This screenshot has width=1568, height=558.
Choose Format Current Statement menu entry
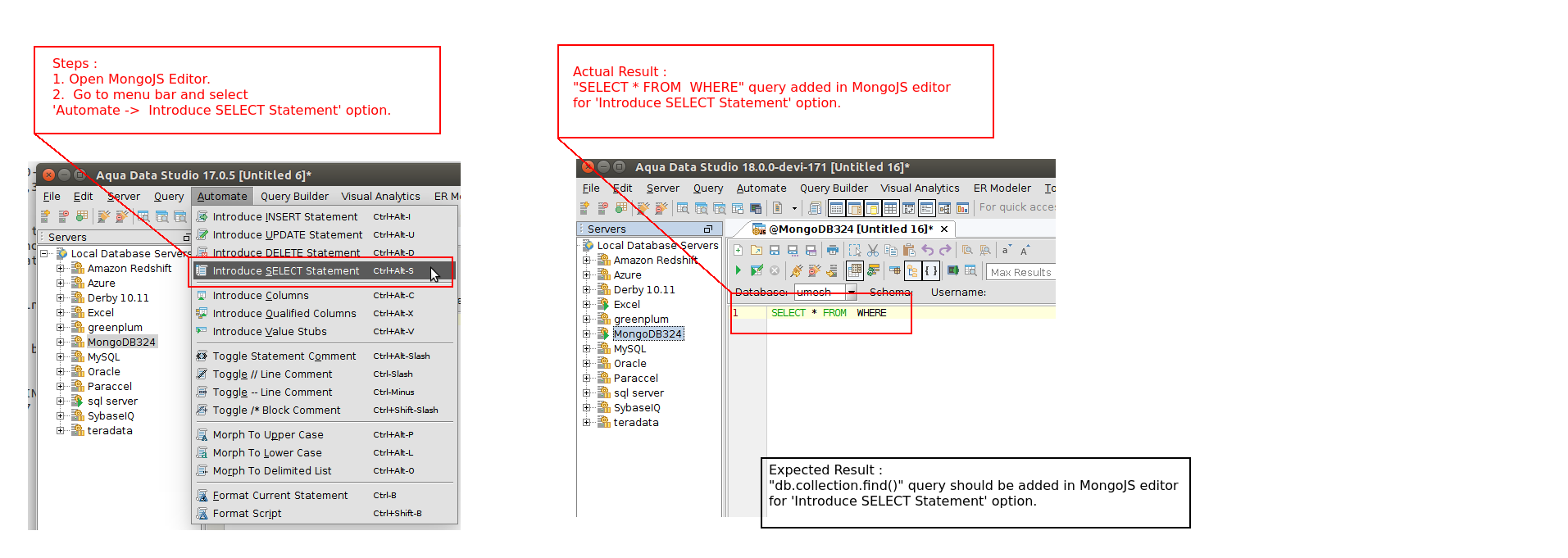point(324,495)
